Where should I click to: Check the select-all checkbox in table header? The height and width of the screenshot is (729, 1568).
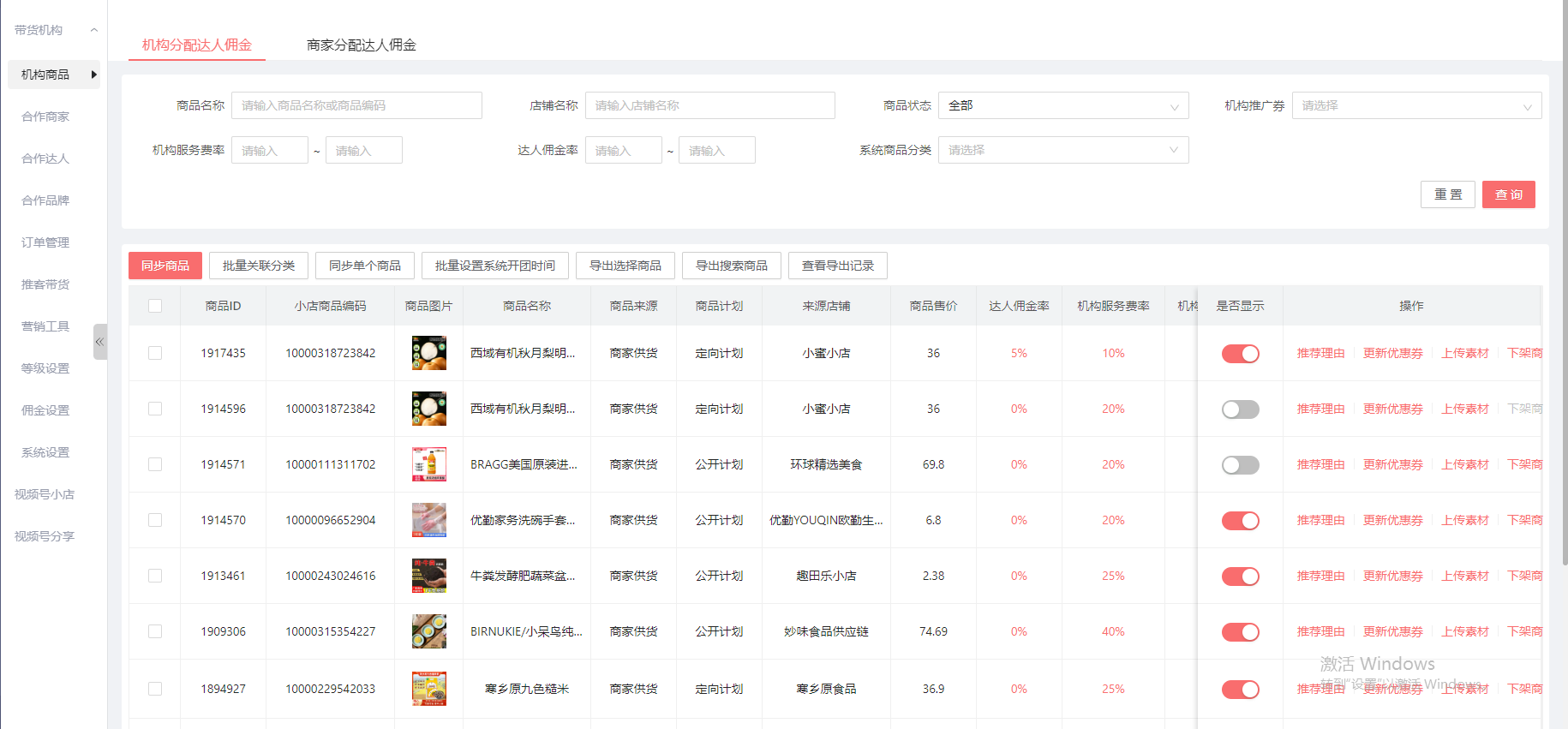pyautogui.click(x=155, y=306)
